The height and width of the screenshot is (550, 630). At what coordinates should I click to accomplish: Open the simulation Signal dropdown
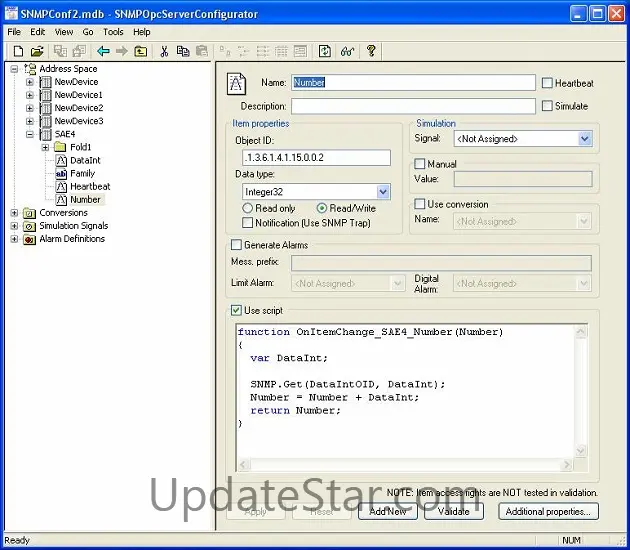[585, 139]
